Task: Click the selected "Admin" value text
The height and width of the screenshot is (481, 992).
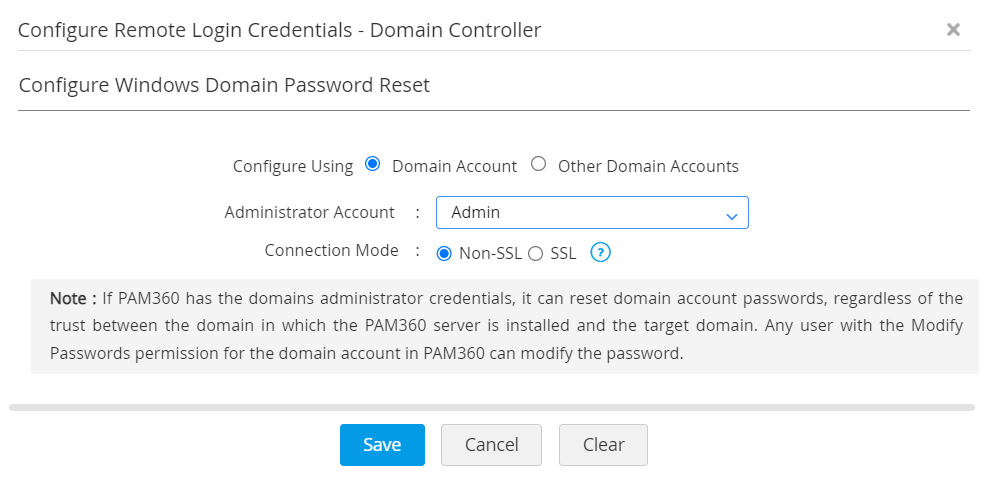Action: coord(476,213)
